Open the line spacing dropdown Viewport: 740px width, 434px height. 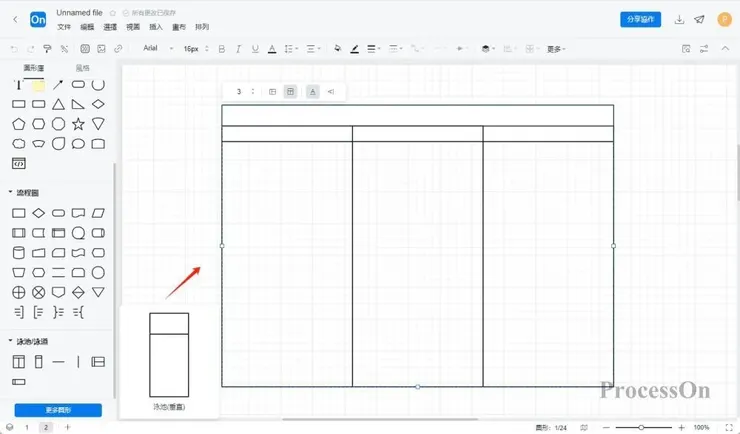pyautogui.click(x=291, y=49)
